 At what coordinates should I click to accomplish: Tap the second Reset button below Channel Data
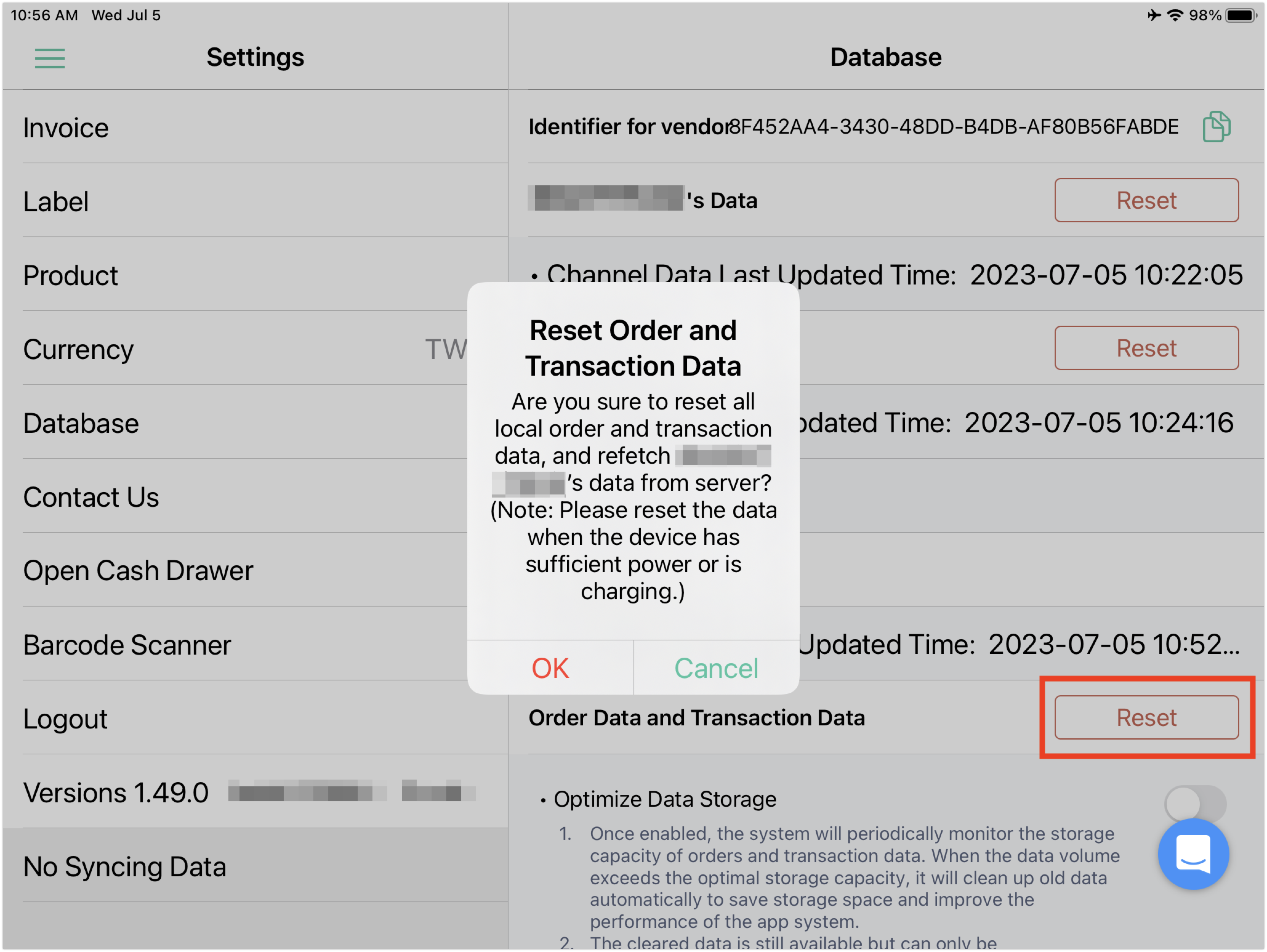pyautogui.click(x=1147, y=348)
